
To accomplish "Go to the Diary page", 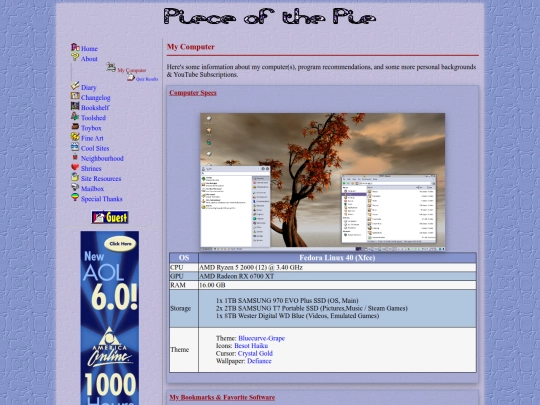I will (89, 87).
